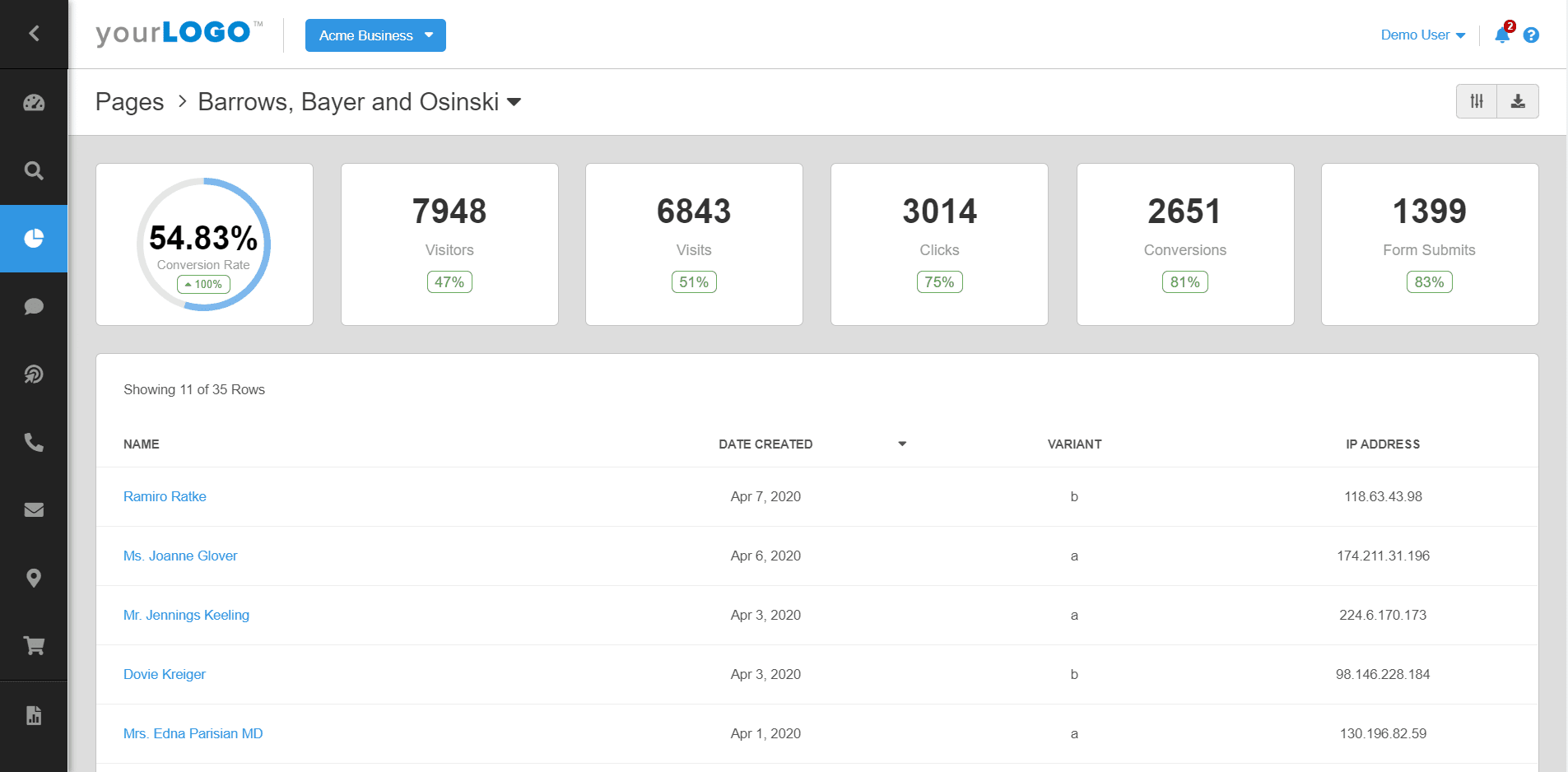The image size is (1568, 772).
Task: Open the dashboard gauge icon in sidebar
Action: [34, 103]
